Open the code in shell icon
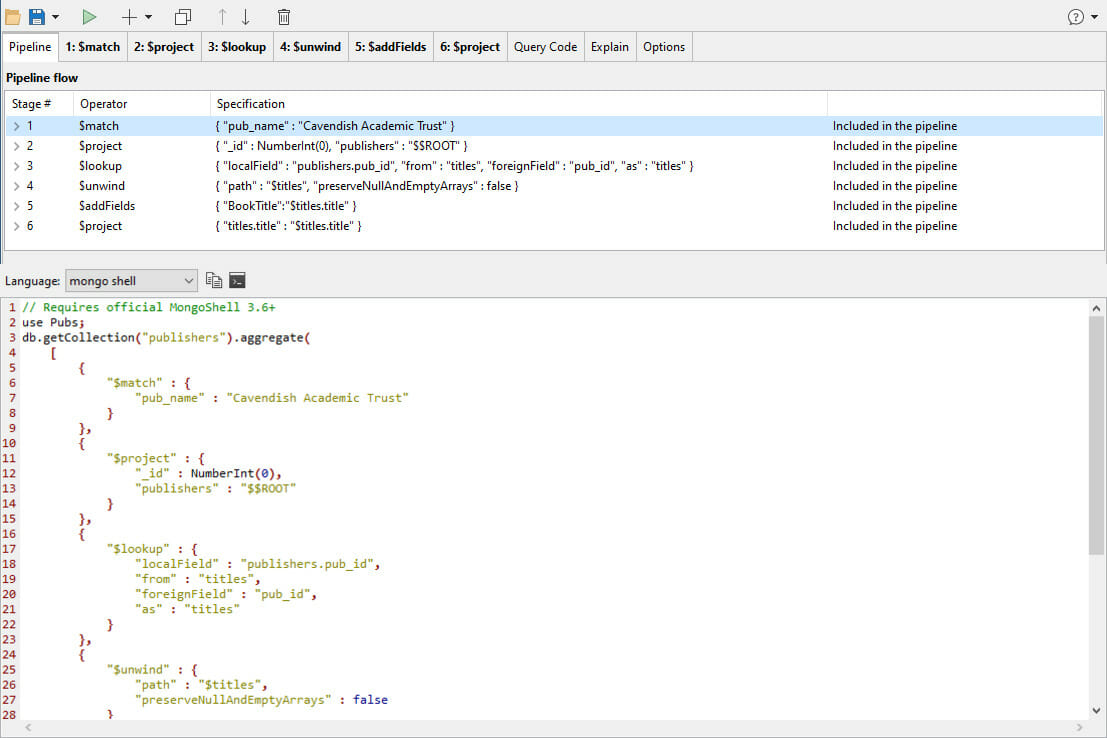Viewport: 1107px width, 738px height. [x=237, y=280]
